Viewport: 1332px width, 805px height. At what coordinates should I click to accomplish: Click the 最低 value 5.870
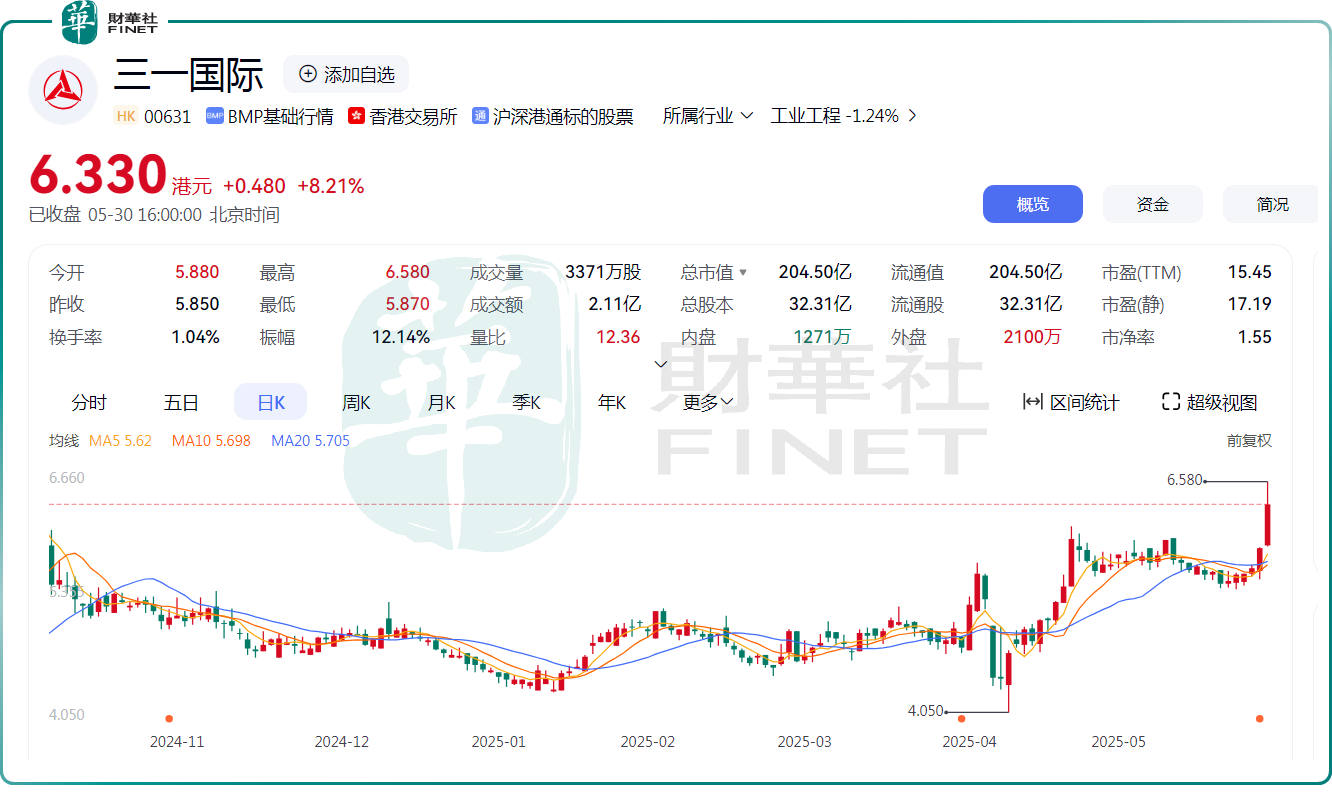[408, 304]
